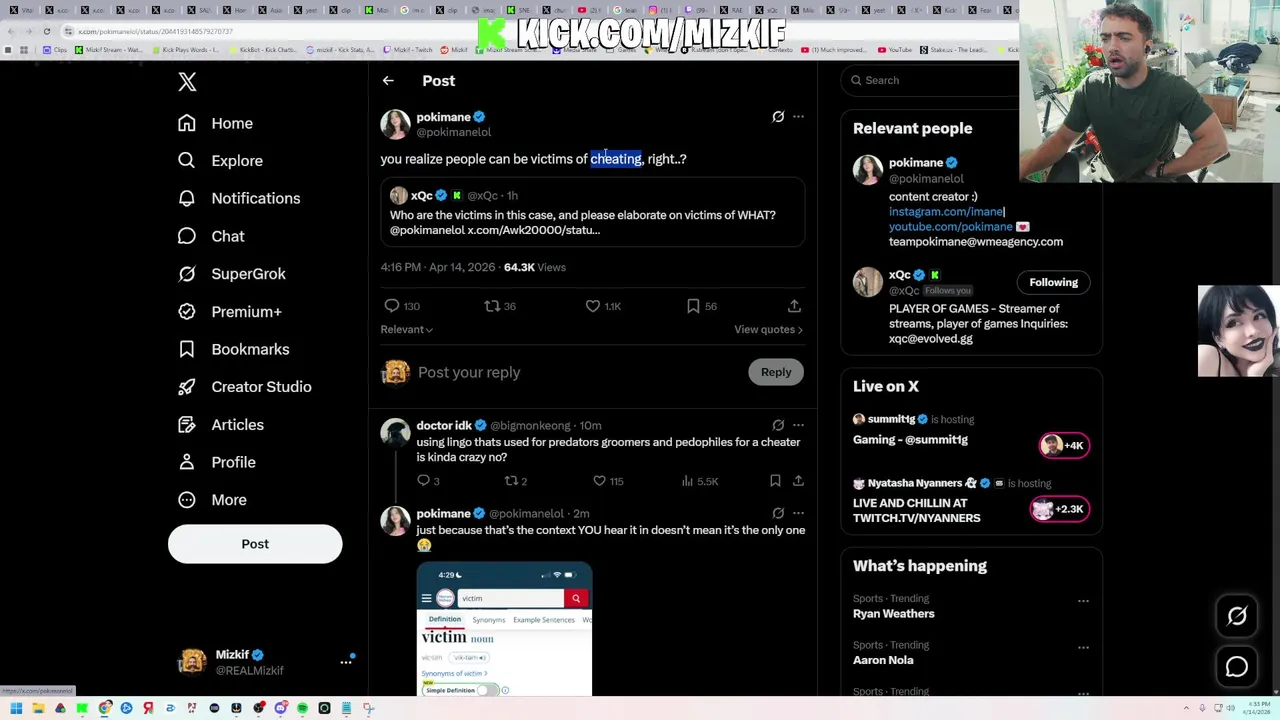Click the Reply button
Image resolution: width=1280 pixels, height=720 pixels.
pyautogui.click(x=776, y=372)
